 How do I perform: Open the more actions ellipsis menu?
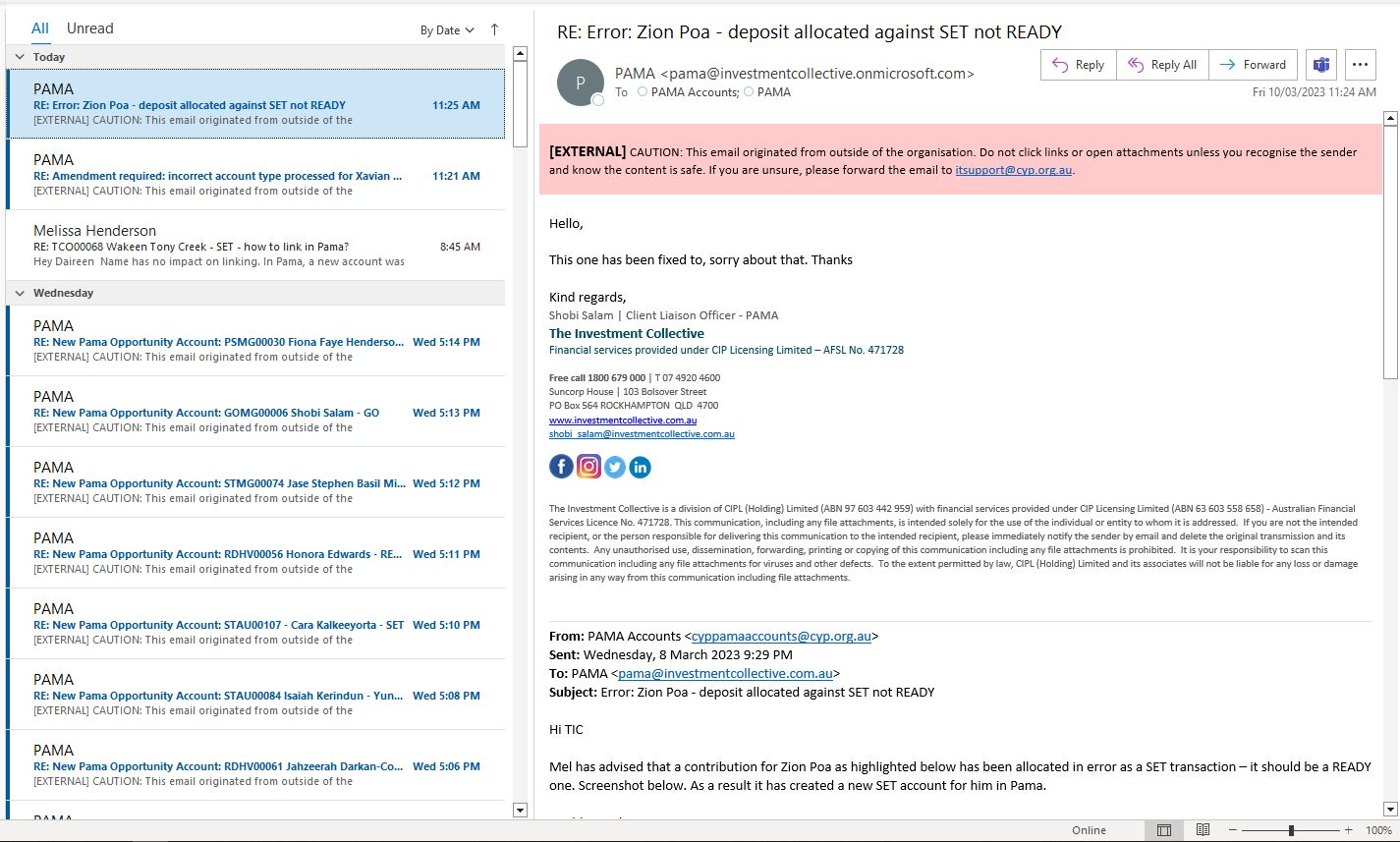click(1360, 65)
